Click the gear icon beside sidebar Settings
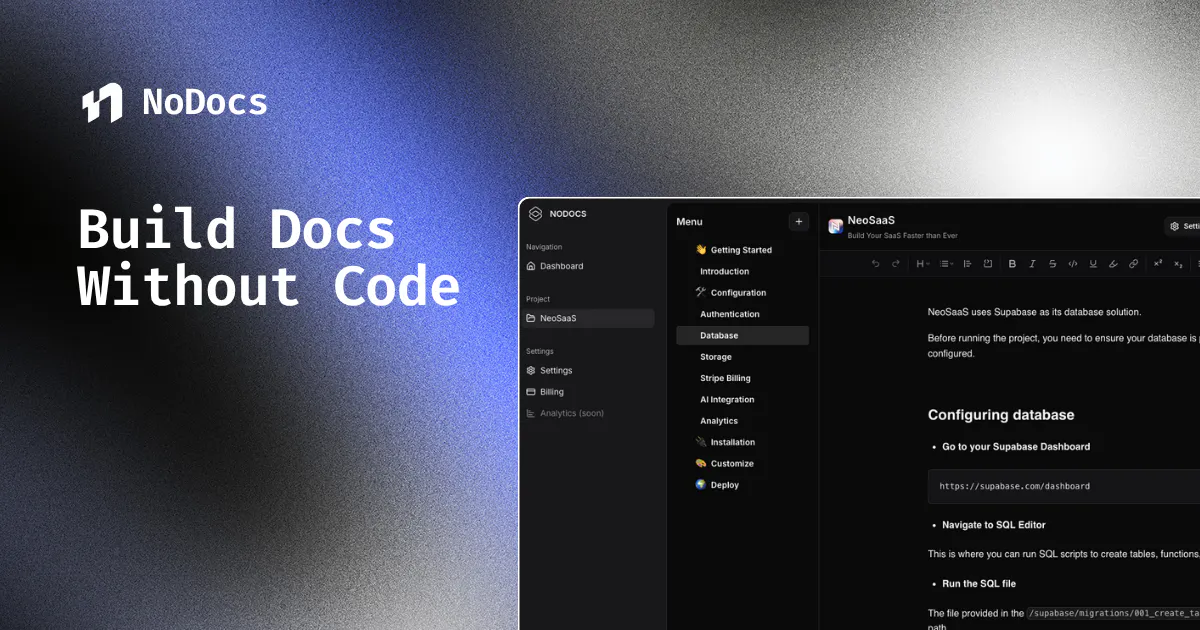The width and height of the screenshot is (1200, 630). 531,370
